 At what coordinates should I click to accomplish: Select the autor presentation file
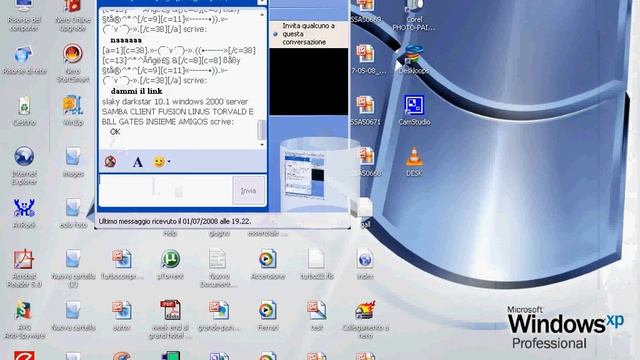pos(122,316)
